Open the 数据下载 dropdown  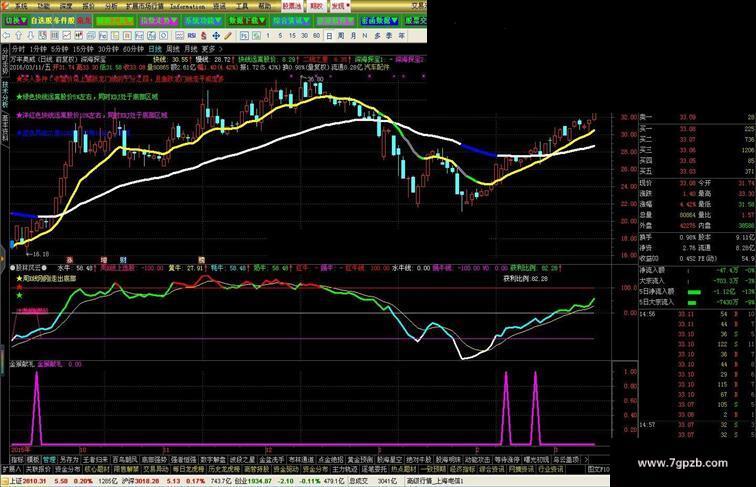tap(247, 21)
